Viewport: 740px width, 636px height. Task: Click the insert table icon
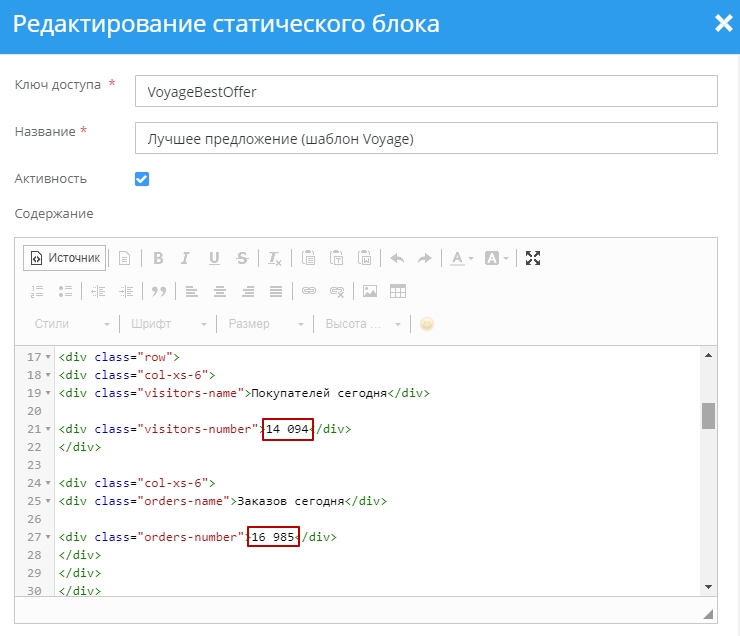pyautogui.click(x=398, y=291)
